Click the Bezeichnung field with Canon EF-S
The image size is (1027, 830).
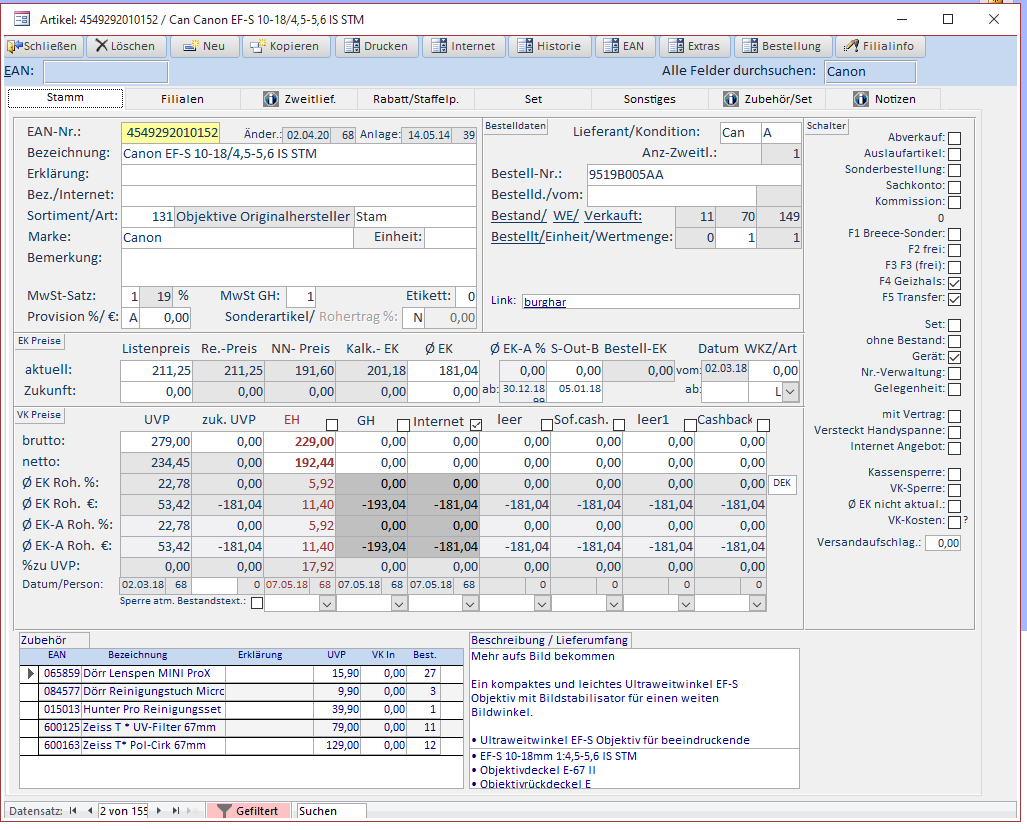[299, 154]
